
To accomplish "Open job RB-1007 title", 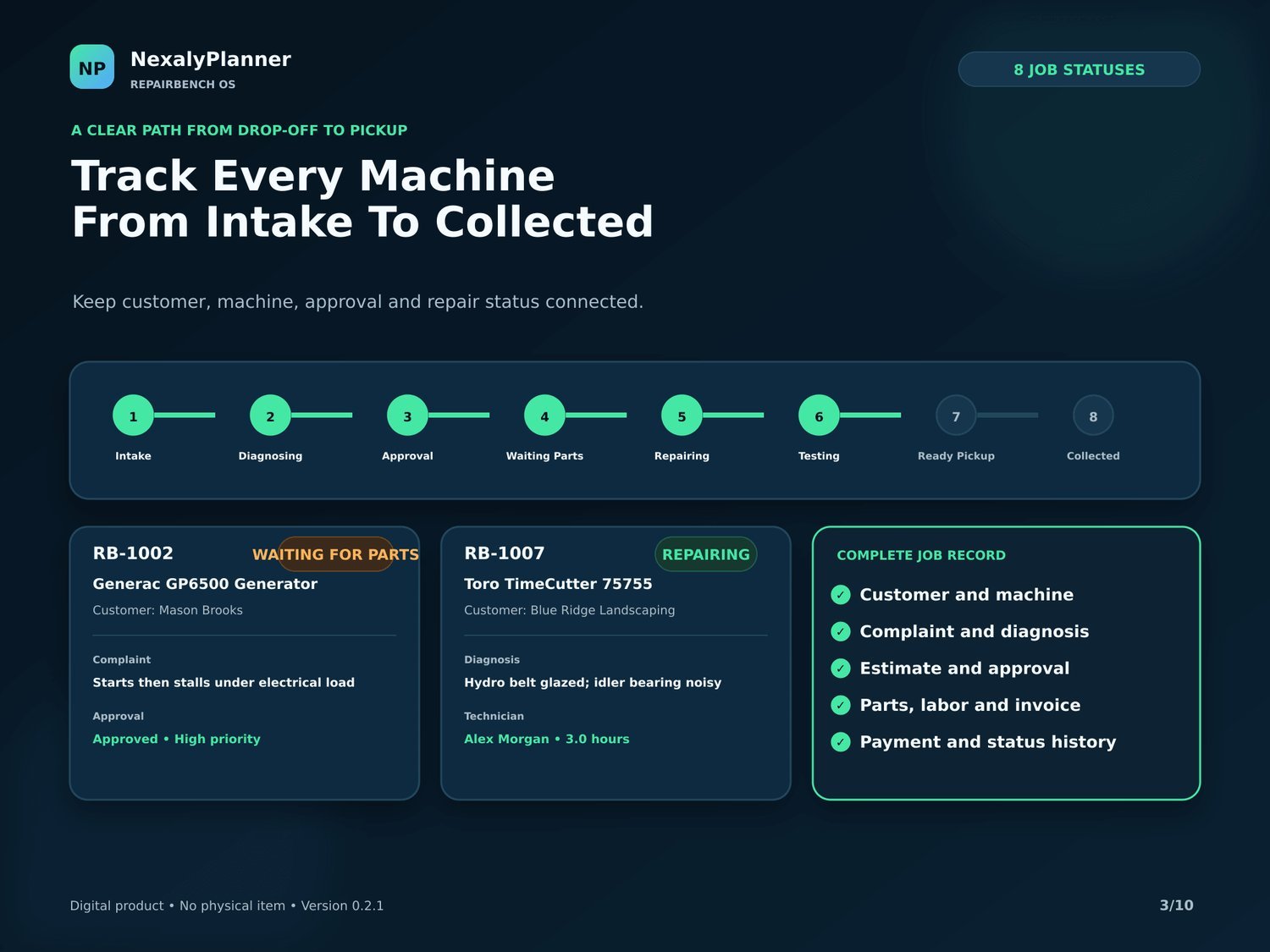I will (505, 553).
